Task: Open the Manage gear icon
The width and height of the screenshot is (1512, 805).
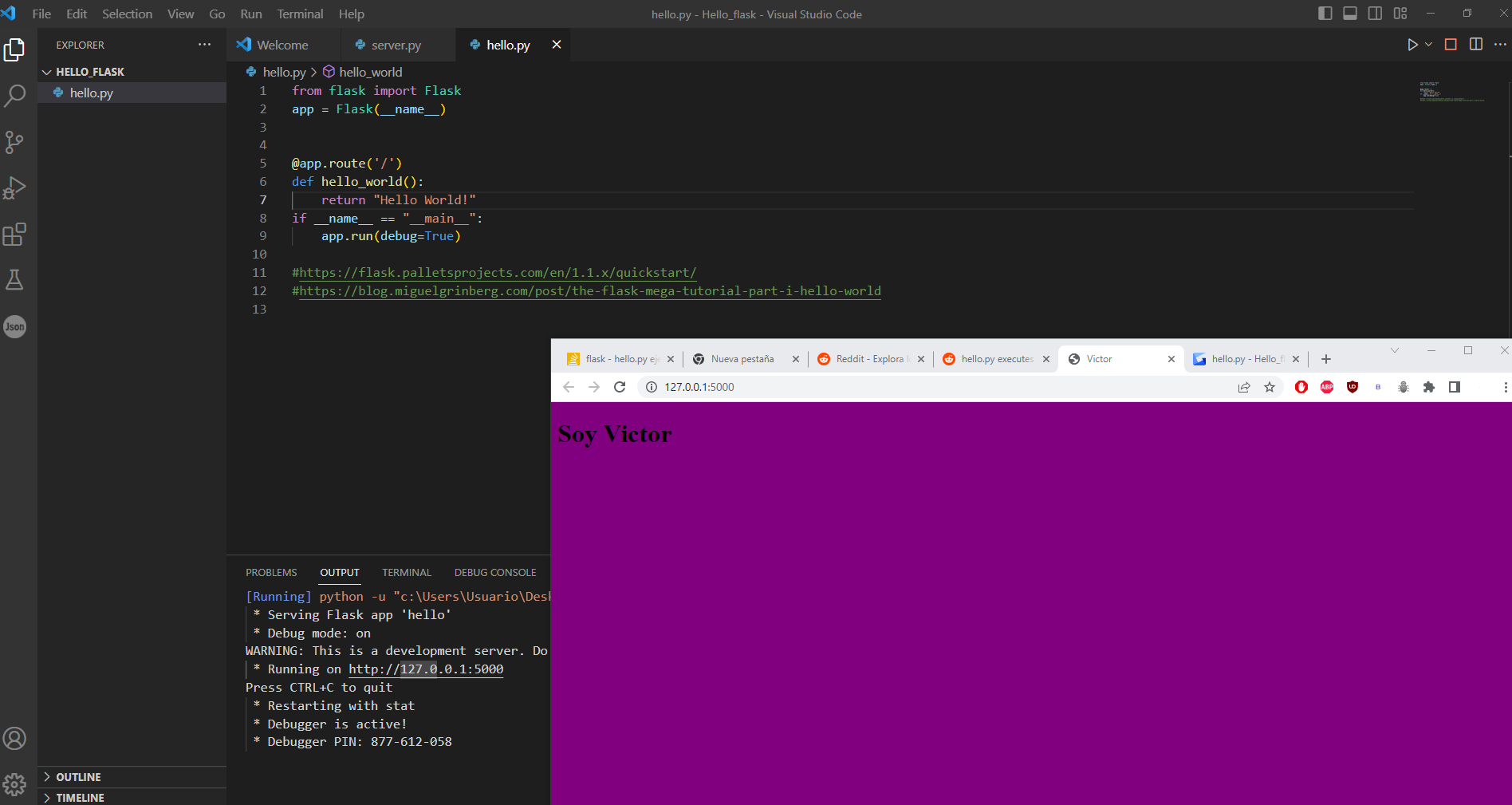Action: [x=14, y=784]
